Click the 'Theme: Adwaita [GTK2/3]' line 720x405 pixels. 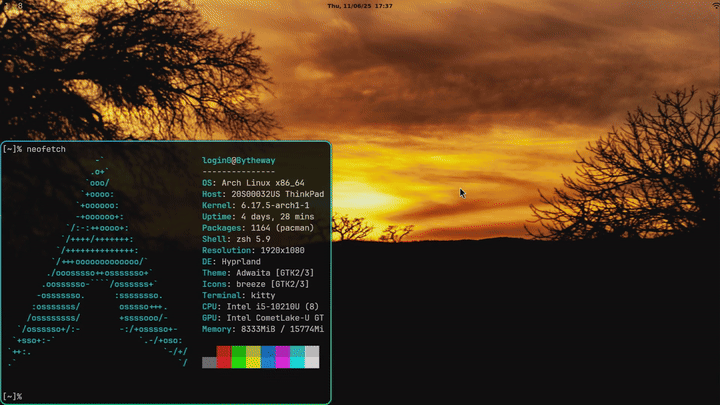pos(258,273)
